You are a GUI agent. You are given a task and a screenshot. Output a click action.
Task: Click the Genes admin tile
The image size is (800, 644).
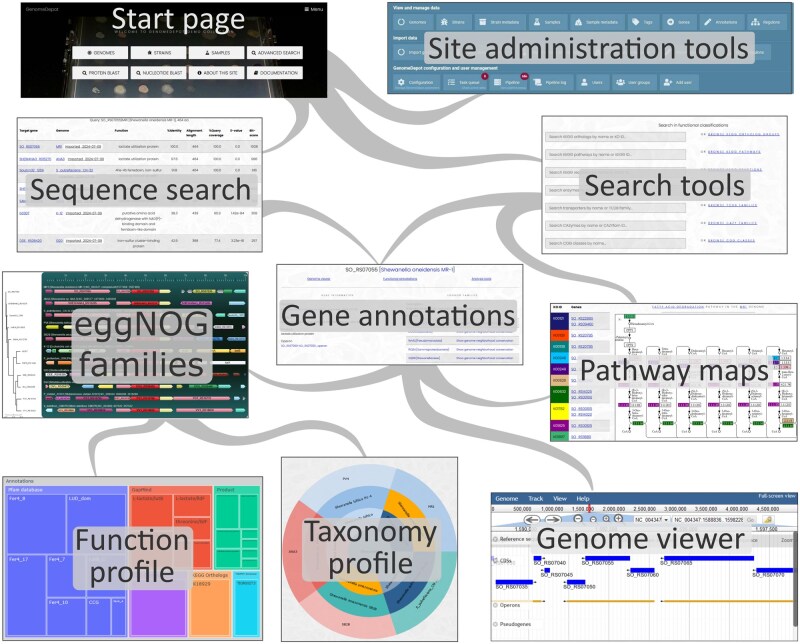coord(678,22)
